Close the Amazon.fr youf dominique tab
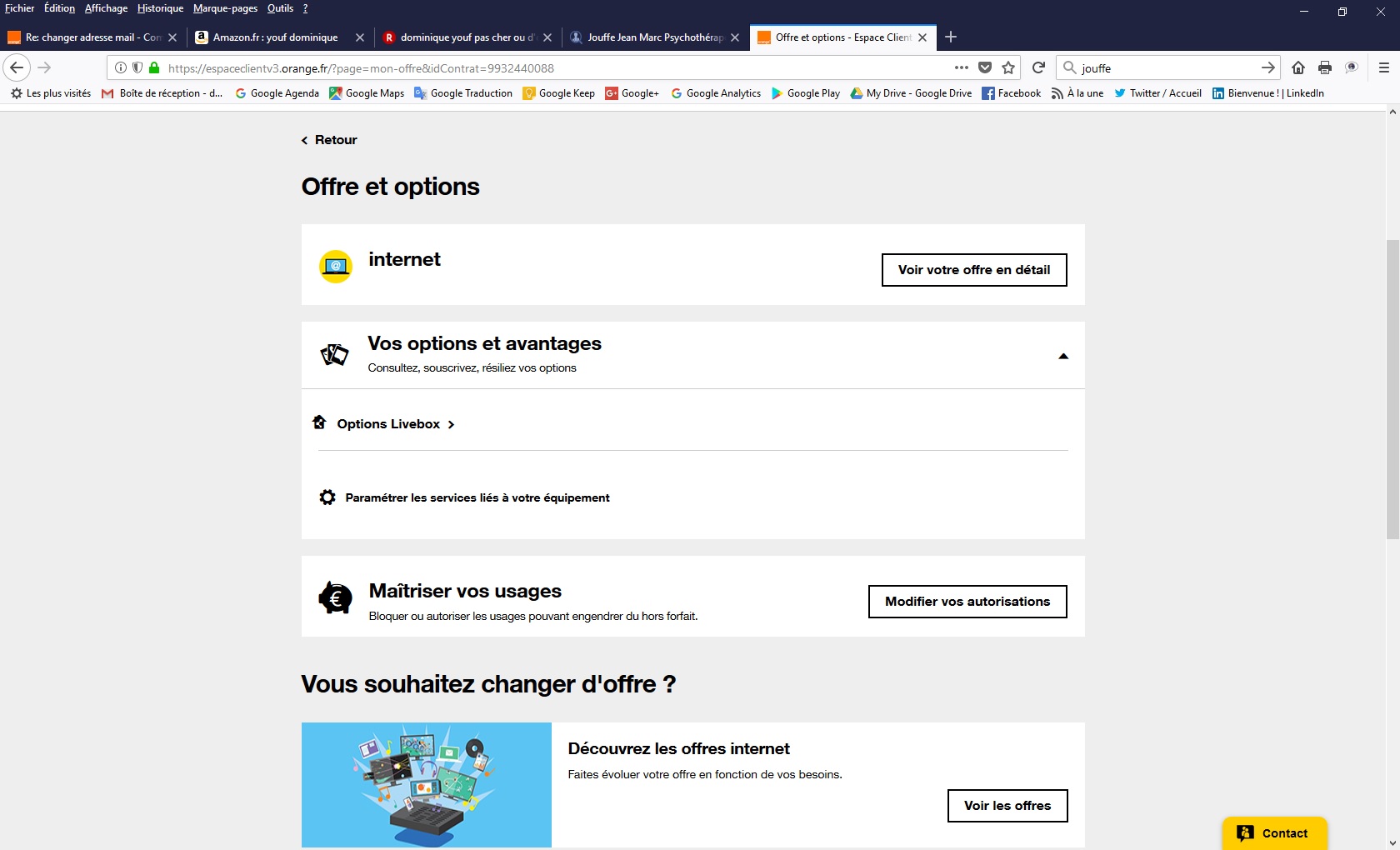Viewport: 1400px width, 850px height. pos(360,37)
